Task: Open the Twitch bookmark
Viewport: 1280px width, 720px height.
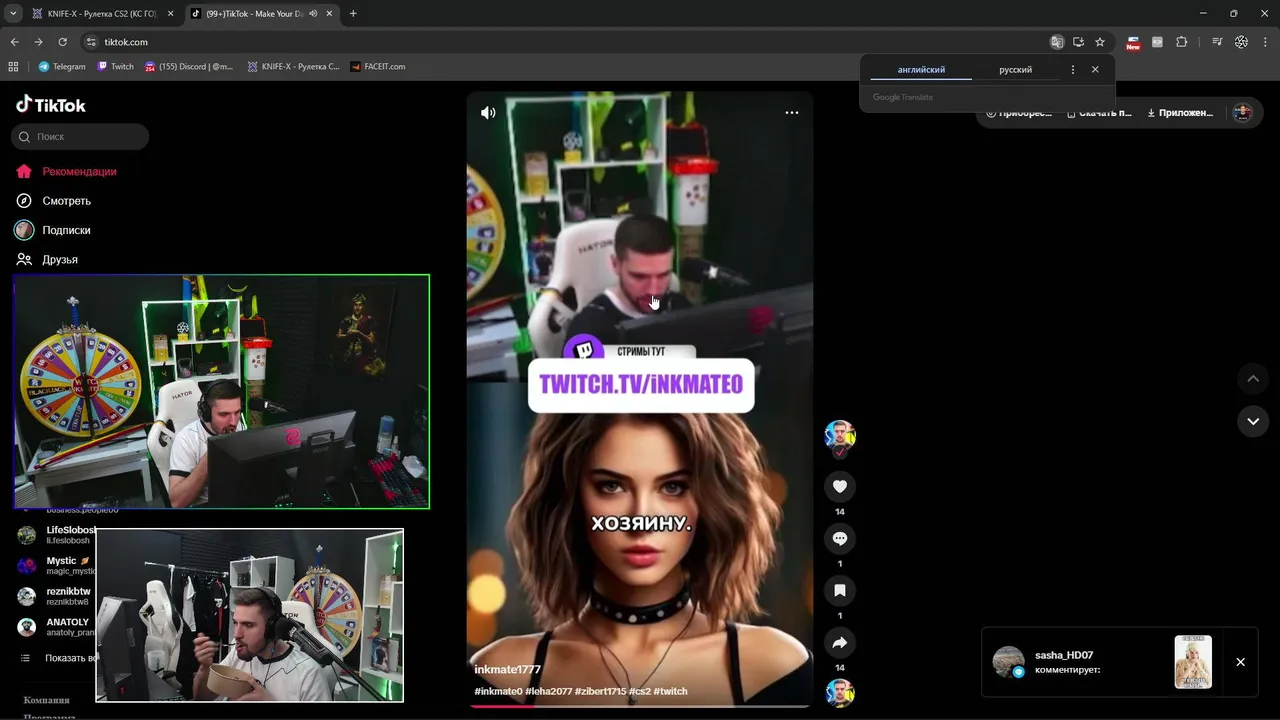Action: pos(116,67)
